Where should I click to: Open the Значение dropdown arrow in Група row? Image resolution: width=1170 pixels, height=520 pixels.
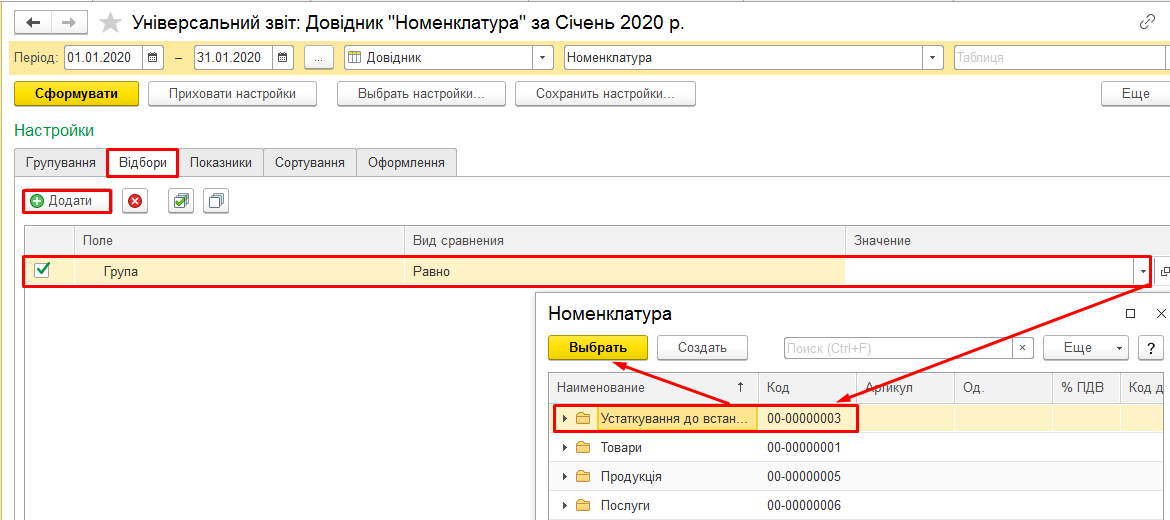click(1144, 272)
